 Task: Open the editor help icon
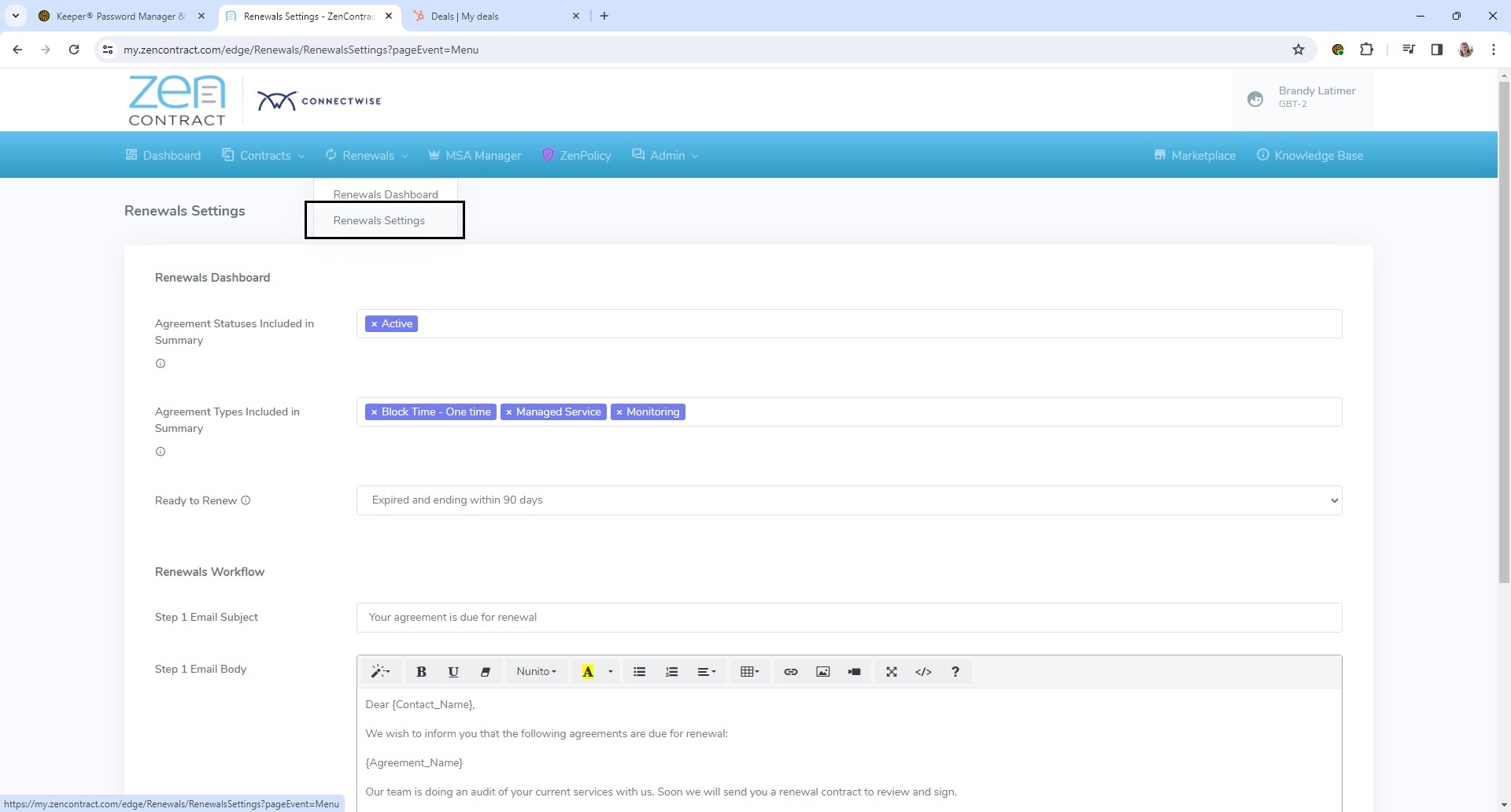955,671
